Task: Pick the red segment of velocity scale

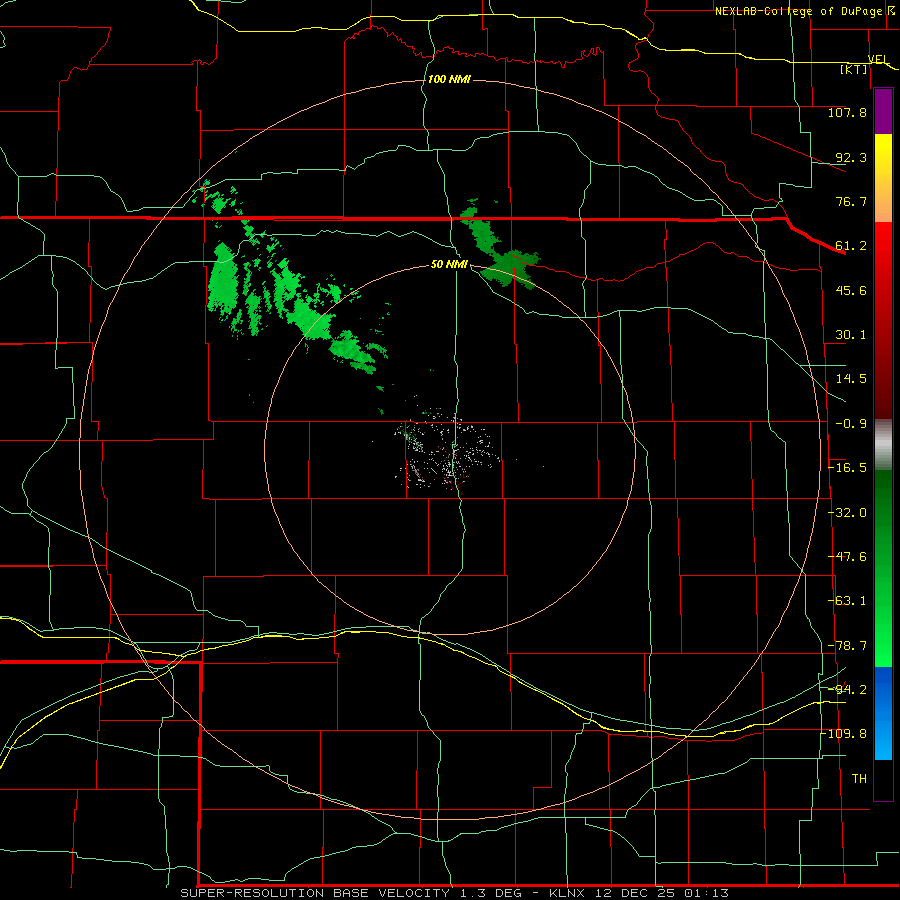Action: [x=883, y=320]
